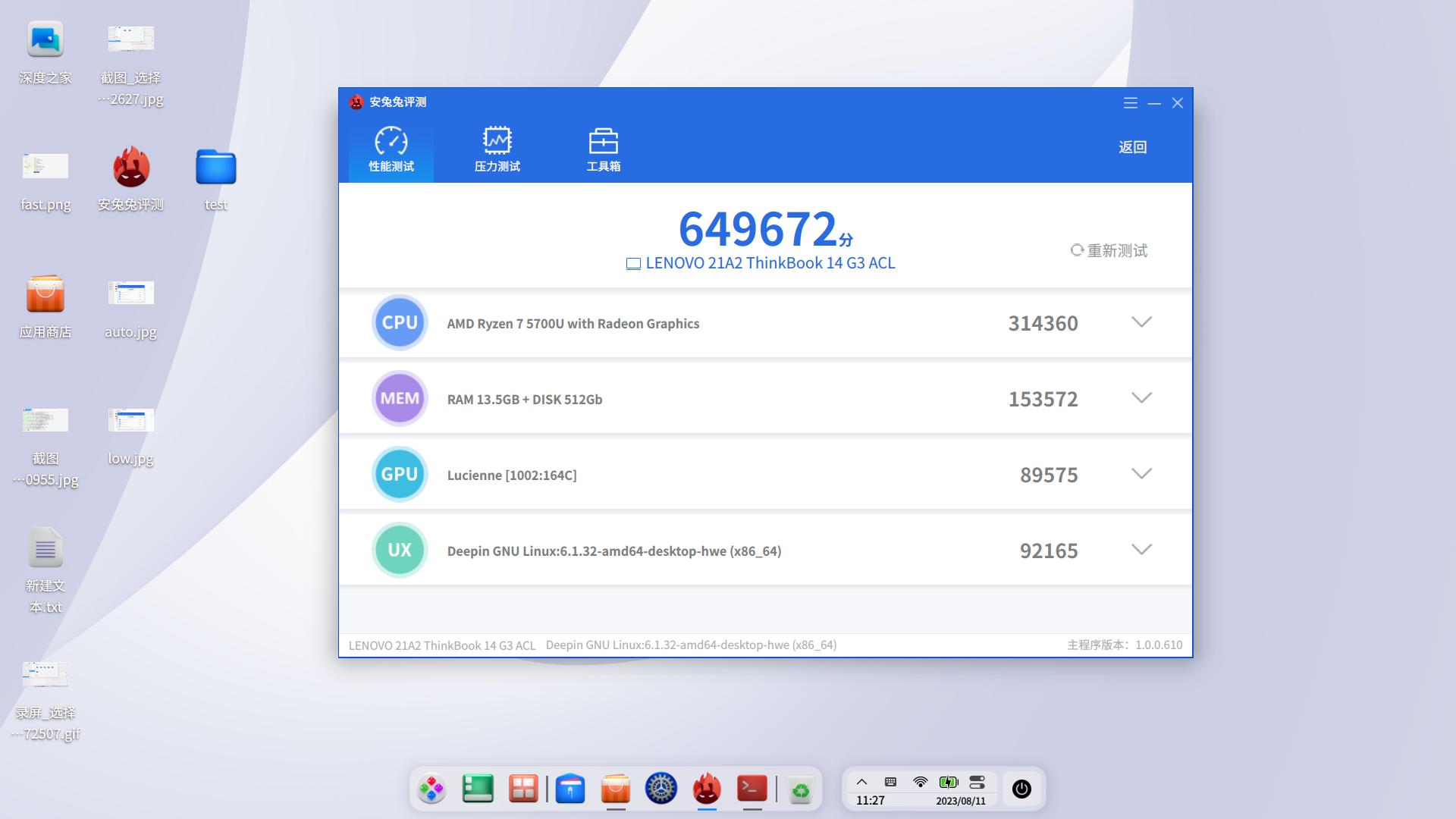Open the 工具箱 toolbox tab
The image size is (1456, 819).
point(604,149)
